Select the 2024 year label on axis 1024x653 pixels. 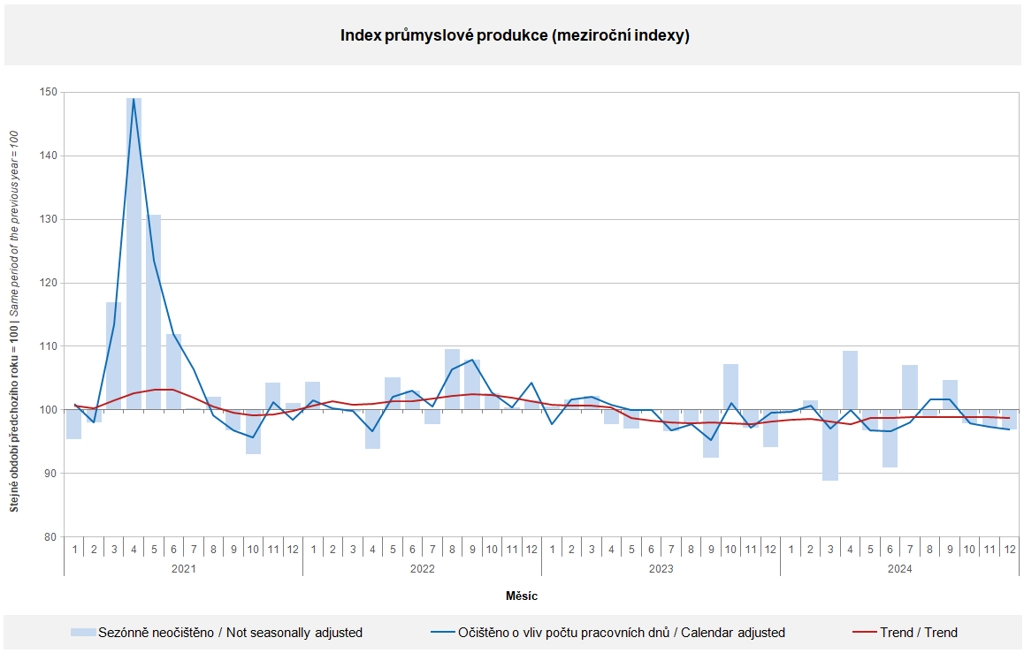[900, 569]
